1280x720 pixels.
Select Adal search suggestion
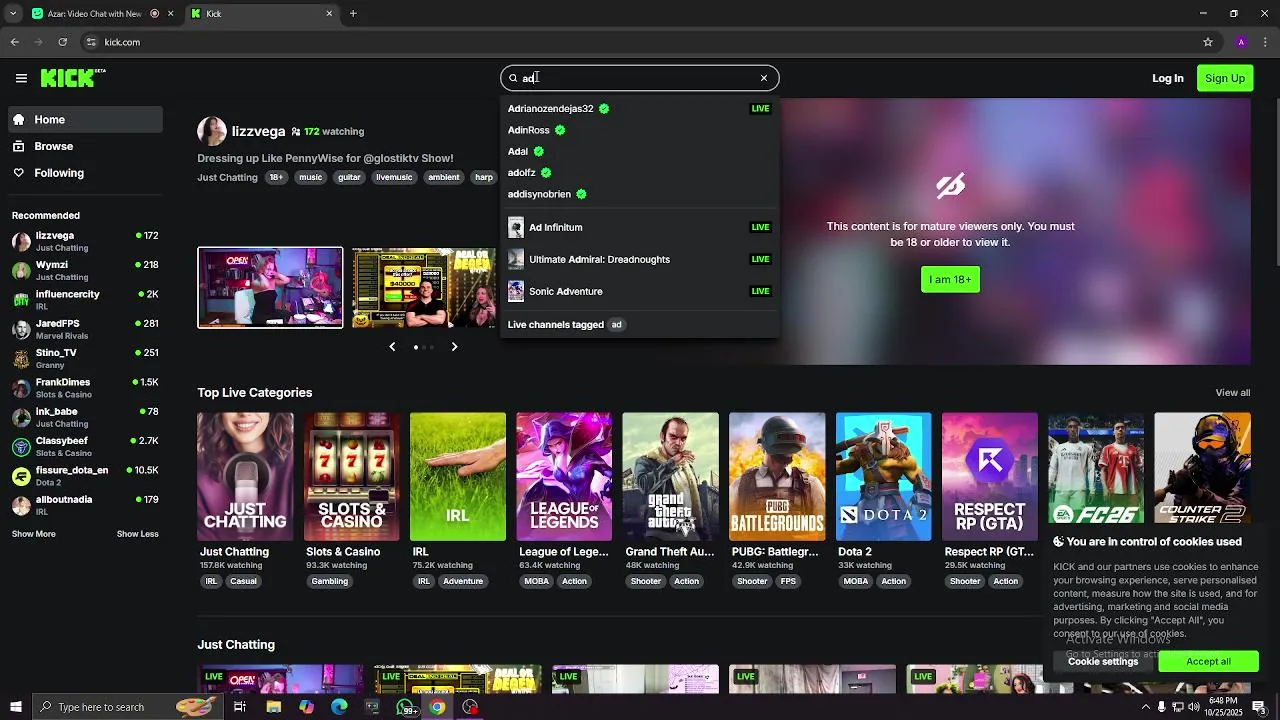[639, 151]
